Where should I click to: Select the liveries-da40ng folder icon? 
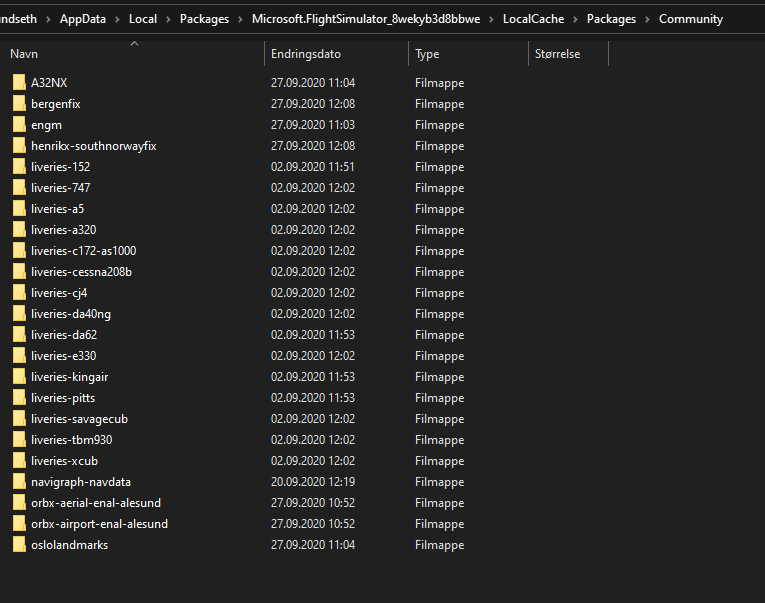[x=19, y=313]
